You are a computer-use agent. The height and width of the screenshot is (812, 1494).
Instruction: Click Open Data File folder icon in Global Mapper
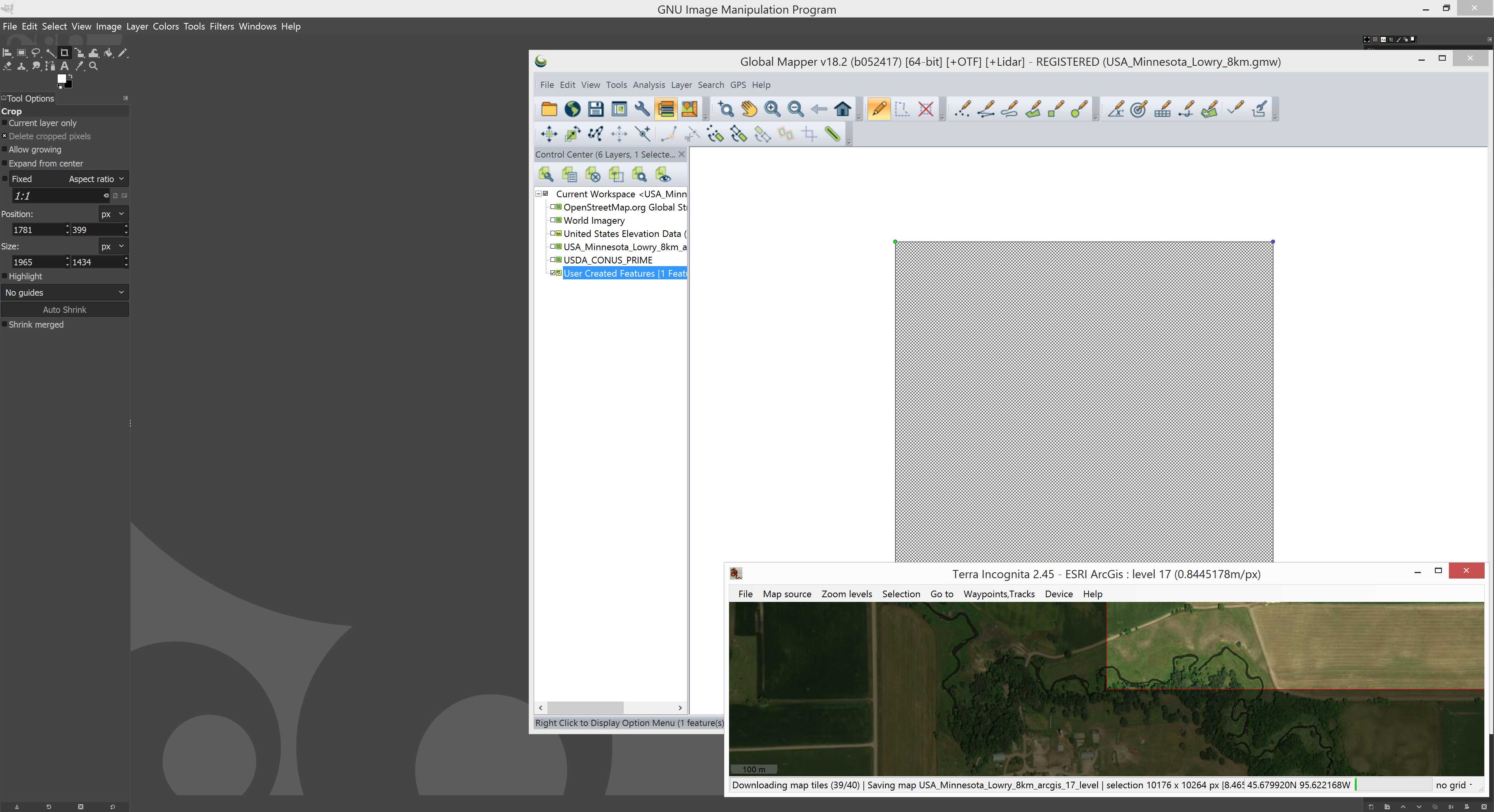click(549, 109)
